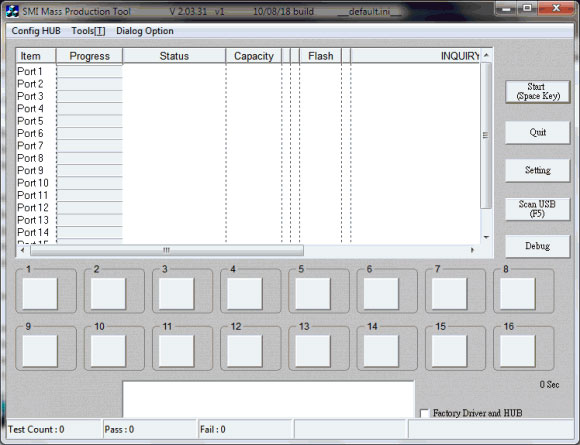Select port slot box number 4
The image size is (580, 445).
[245, 293]
